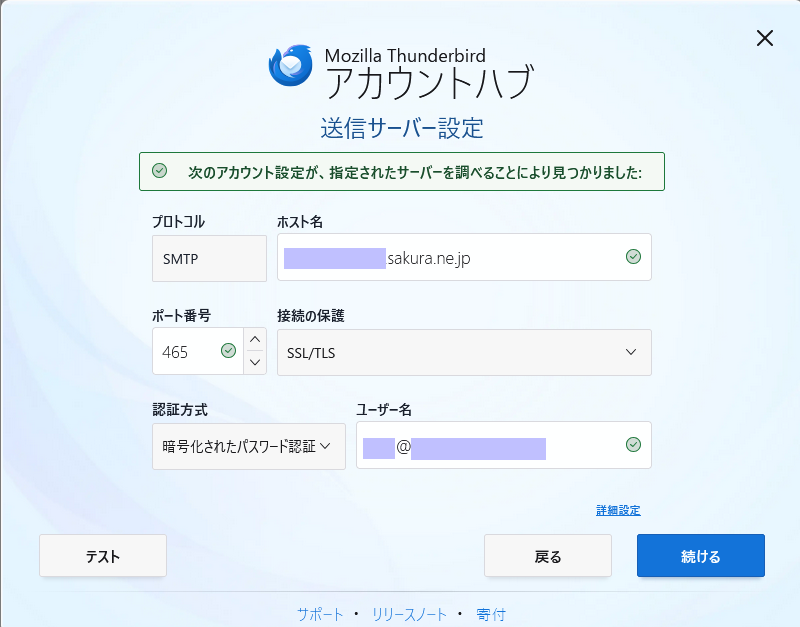Open the 詳細設定 advanced settings link
Image resolution: width=800 pixels, height=627 pixels.
618,510
